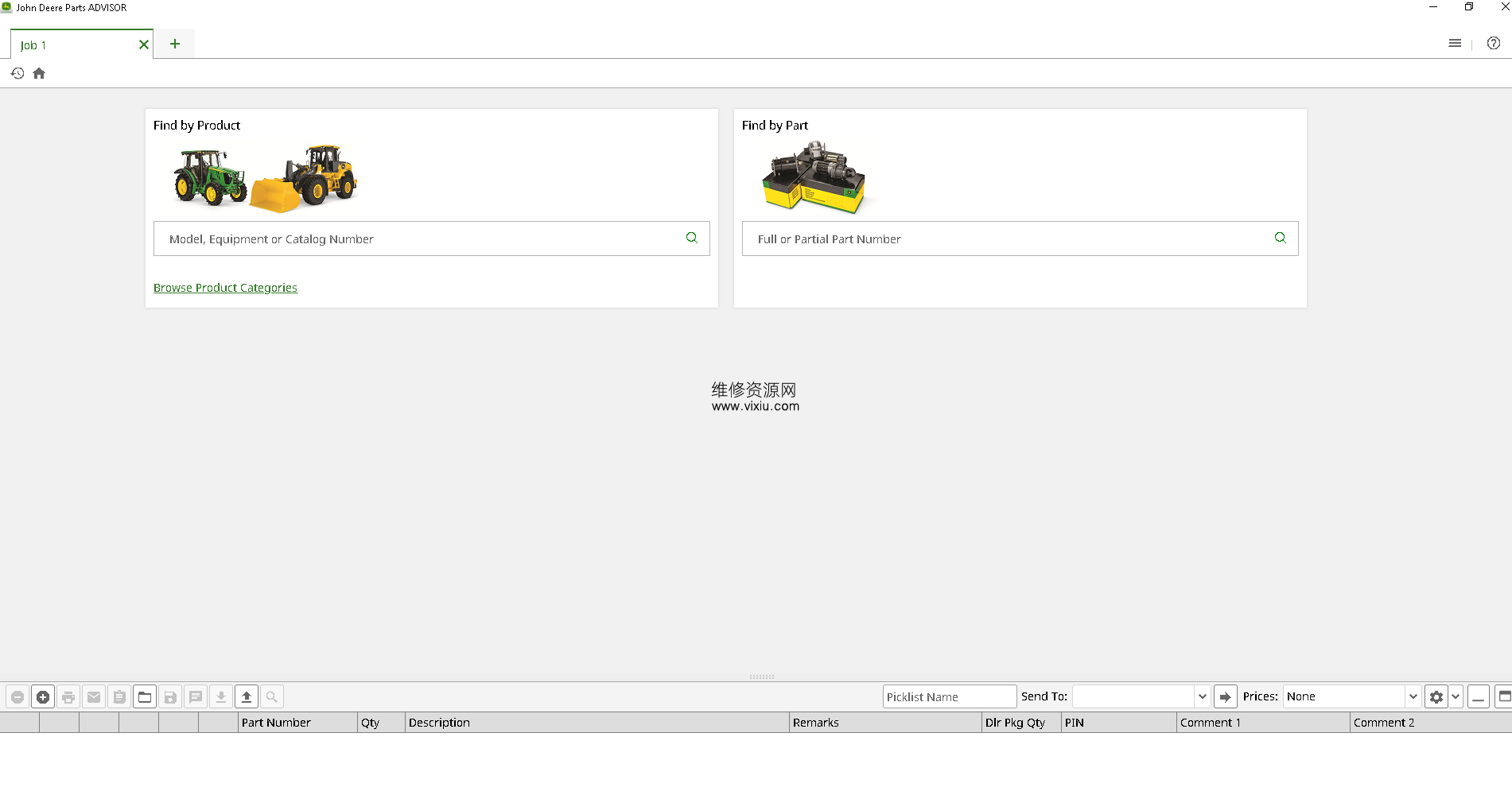Open the history icon below Job 1 tab
The width and height of the screenshot is (1512, 795).
17,73
